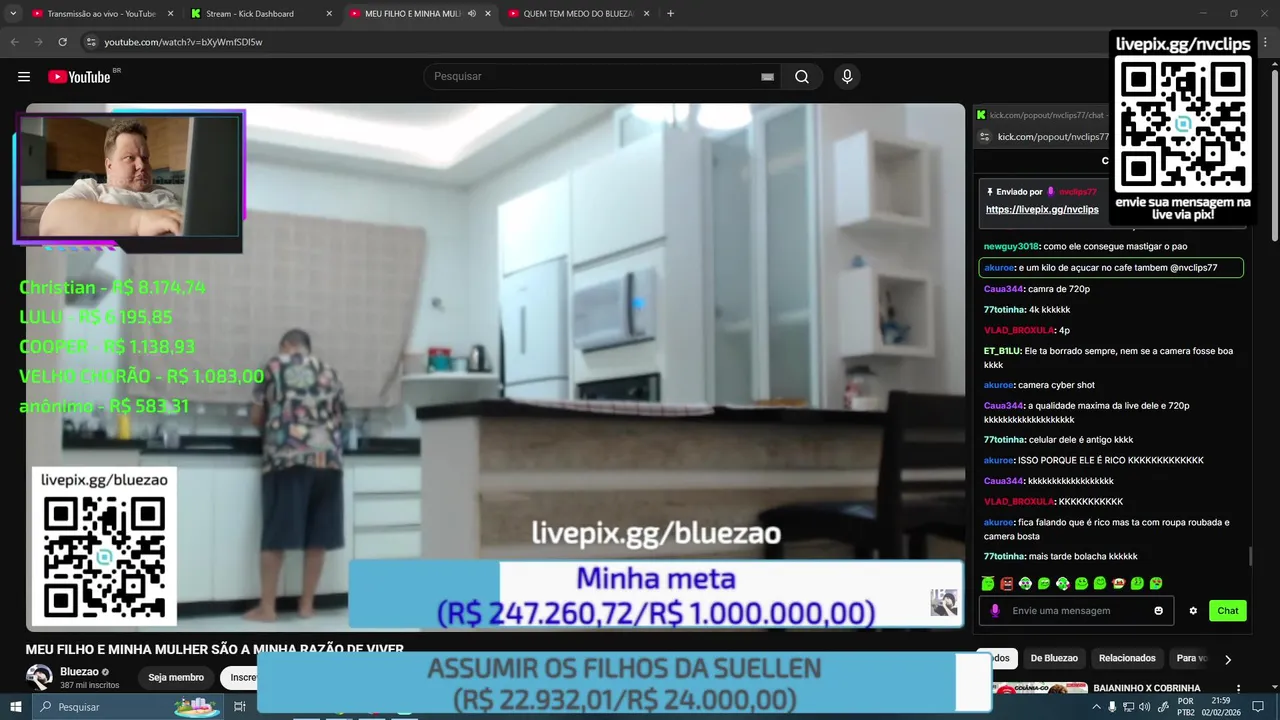Click the POR PTB2 language indicator
Viewport: 1280px width, 720px height.
click(1186, 707)
